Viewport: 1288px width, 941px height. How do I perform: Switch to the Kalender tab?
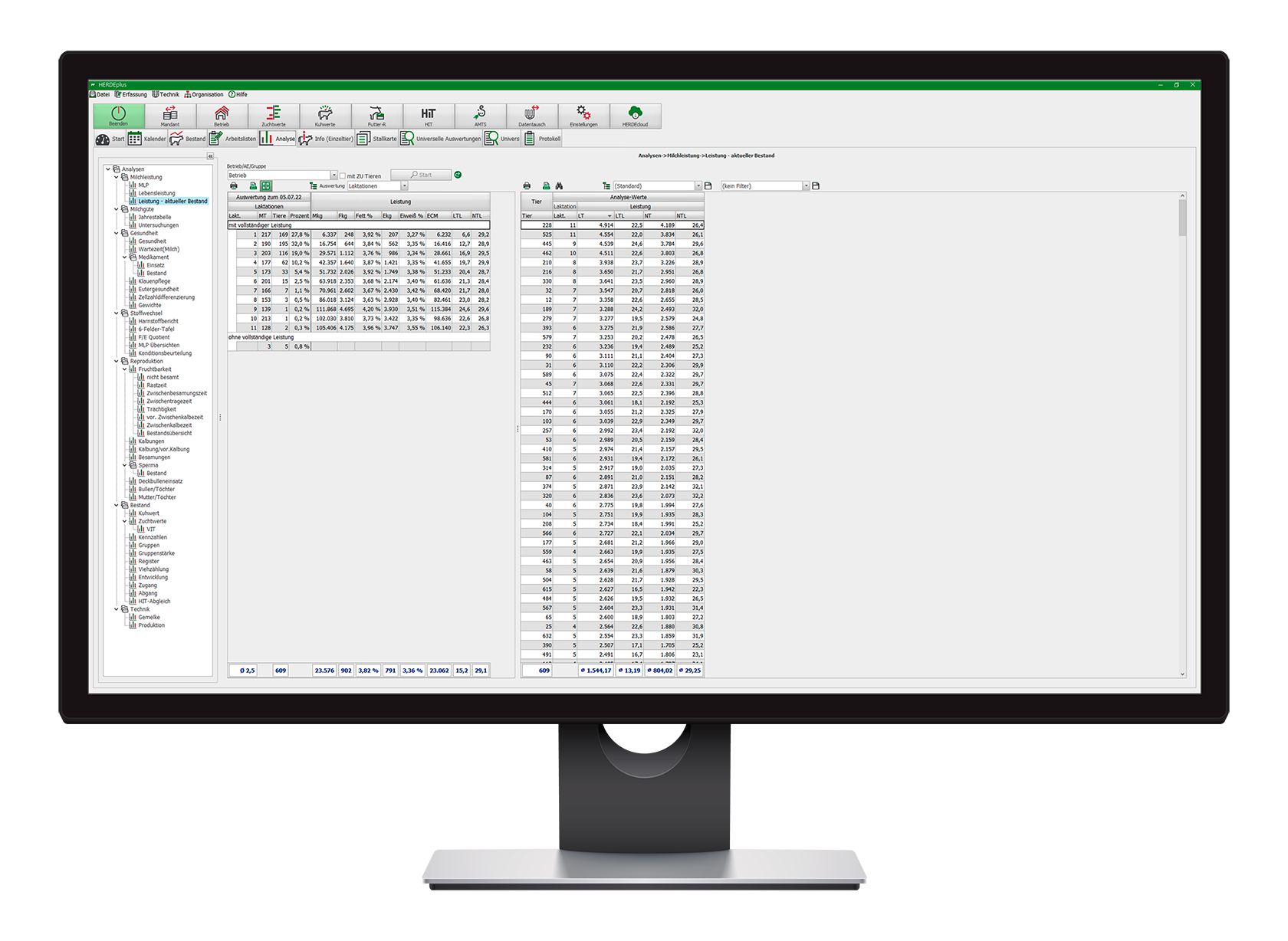[x=147, y=139]
